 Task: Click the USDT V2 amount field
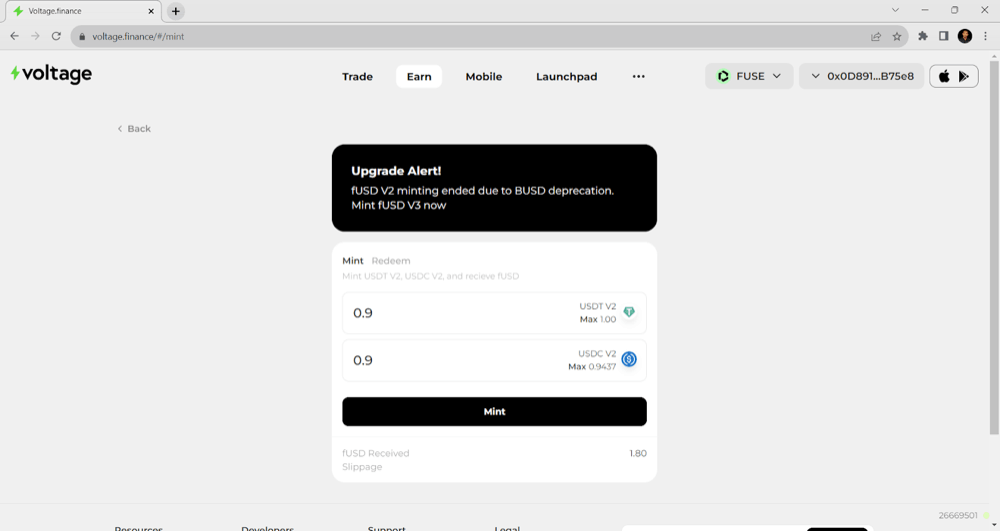pyautogui.click(x=494, y=313)
